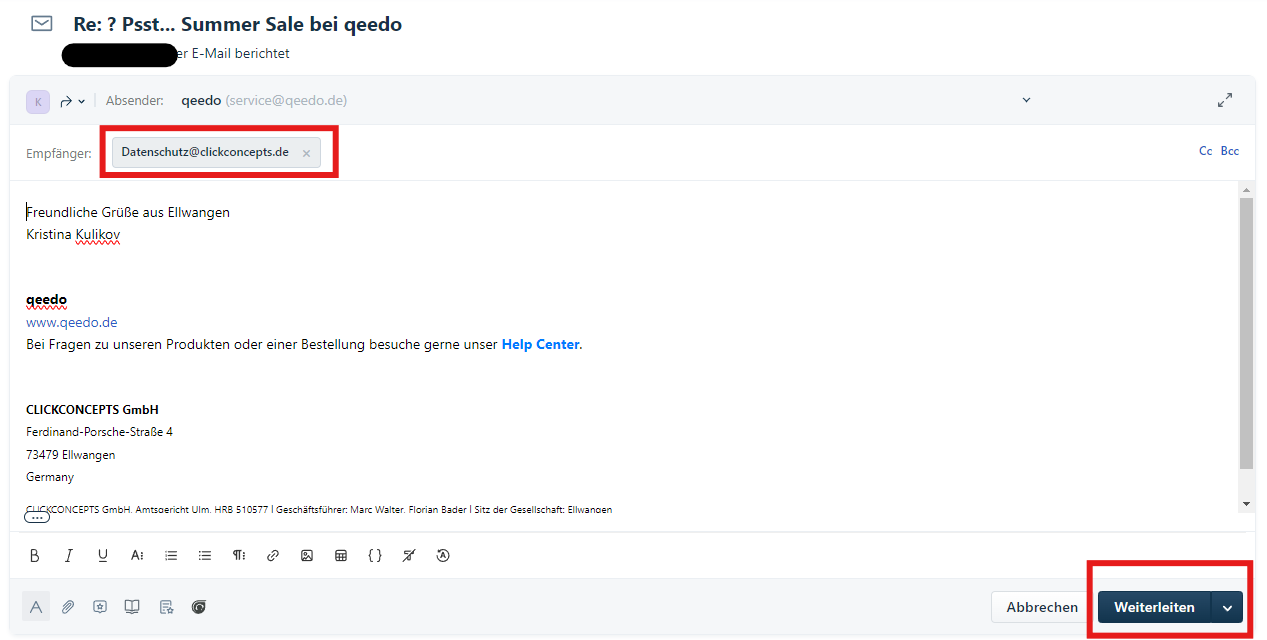Click the 'Ferdinand-Porsche-Straße 4' line
This screenshot has width=1267, height=640.
tap(99, 432)
